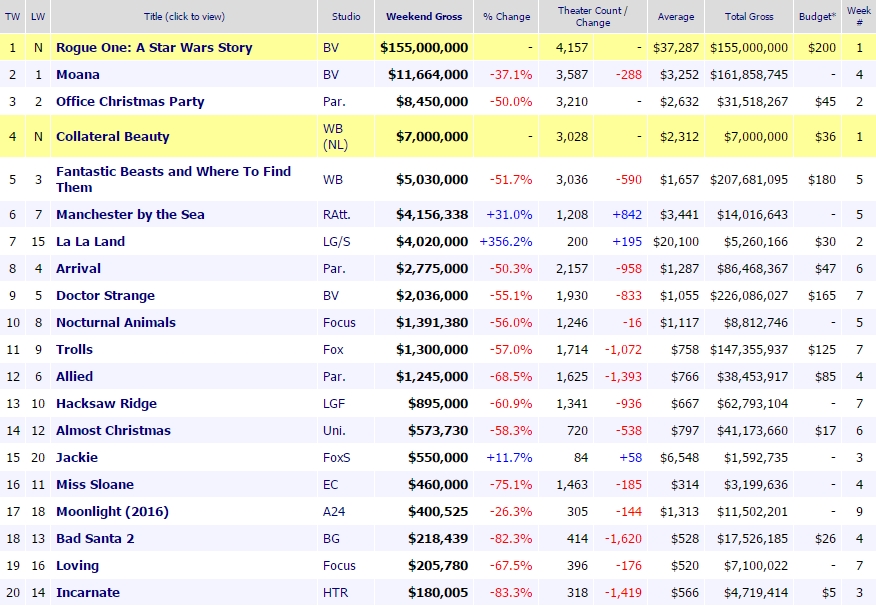
Task: Select the La La Land title link
Action: click(x=91, y=242)
